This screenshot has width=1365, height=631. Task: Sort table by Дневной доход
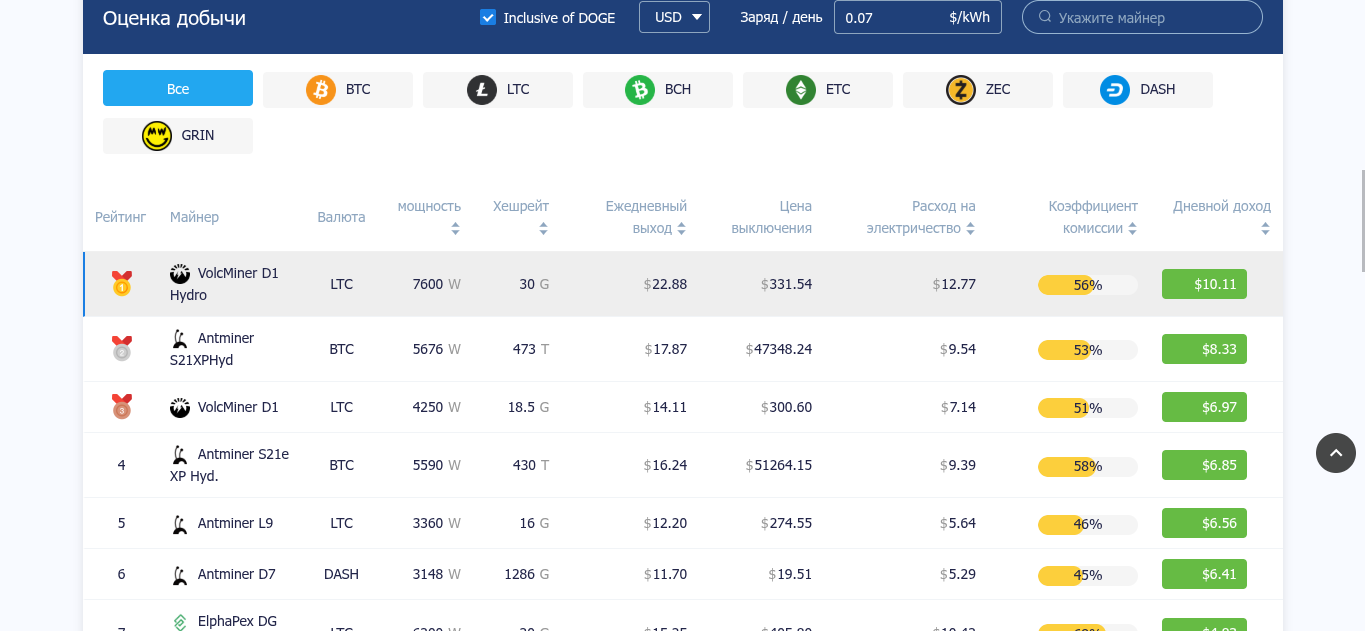click(x=1265, y=229)
